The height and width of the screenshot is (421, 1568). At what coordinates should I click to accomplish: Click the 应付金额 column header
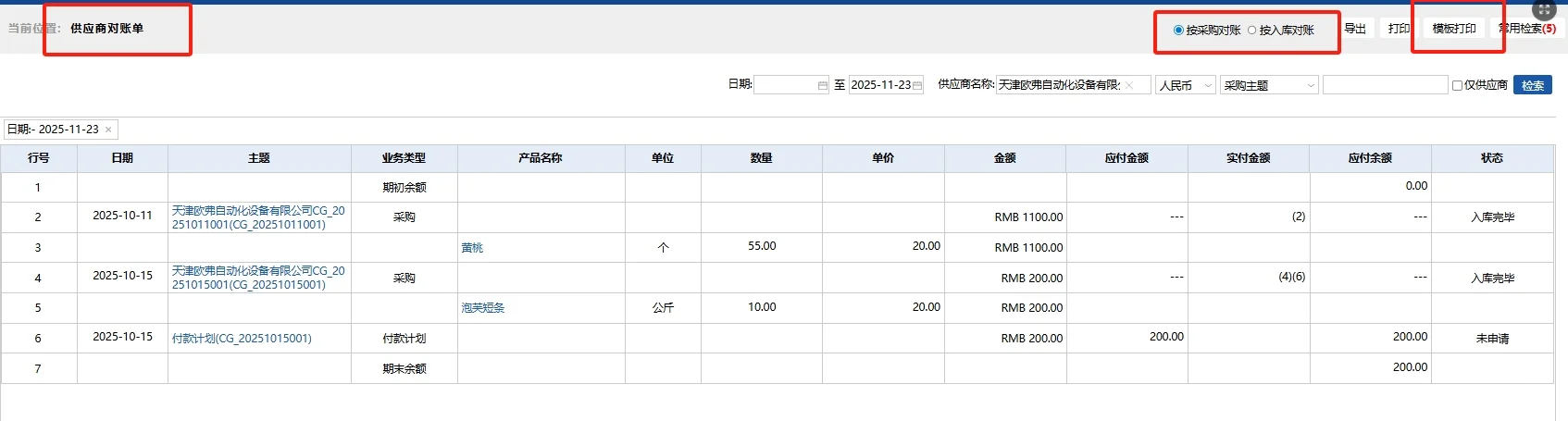click(x=1126, y=158)
